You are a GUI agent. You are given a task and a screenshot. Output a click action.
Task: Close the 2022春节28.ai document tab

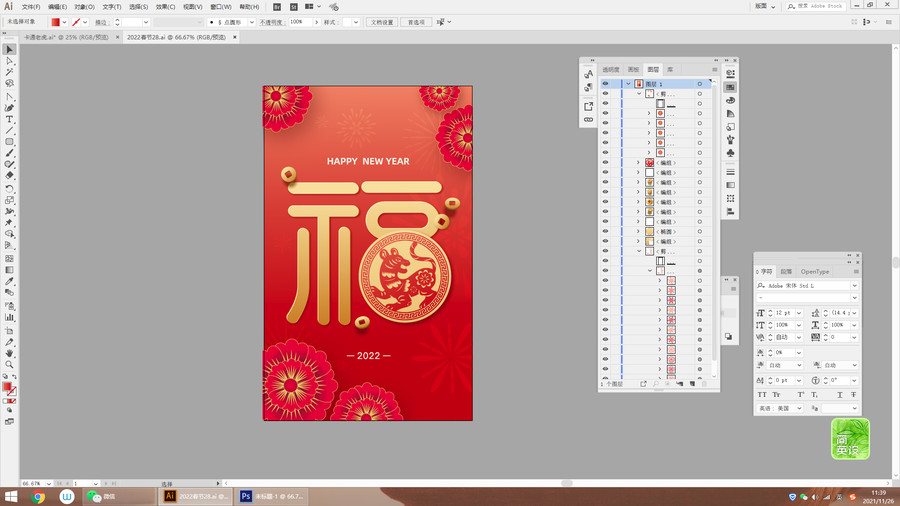tap(234, 37)
